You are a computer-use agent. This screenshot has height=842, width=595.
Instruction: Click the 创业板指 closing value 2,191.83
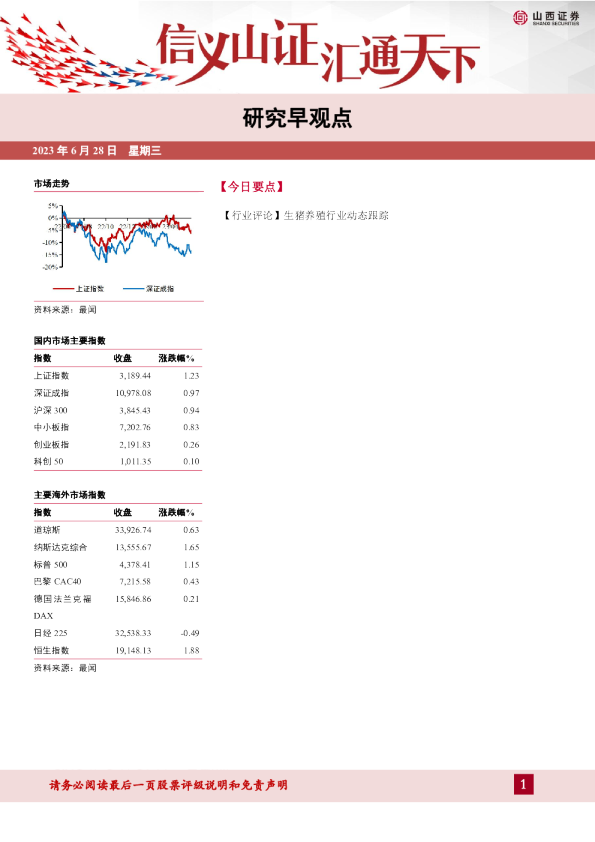pyautogui.click(x=135, y=445)
